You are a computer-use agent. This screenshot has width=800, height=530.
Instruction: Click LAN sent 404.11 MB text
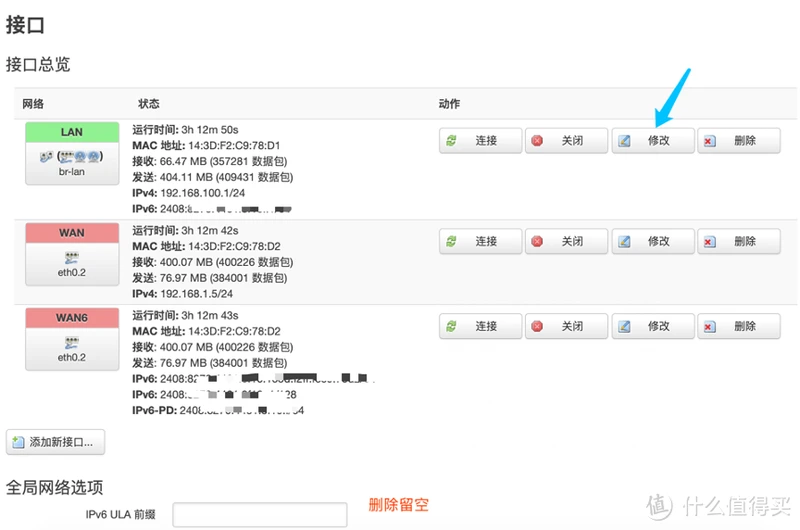pos(212,178)
